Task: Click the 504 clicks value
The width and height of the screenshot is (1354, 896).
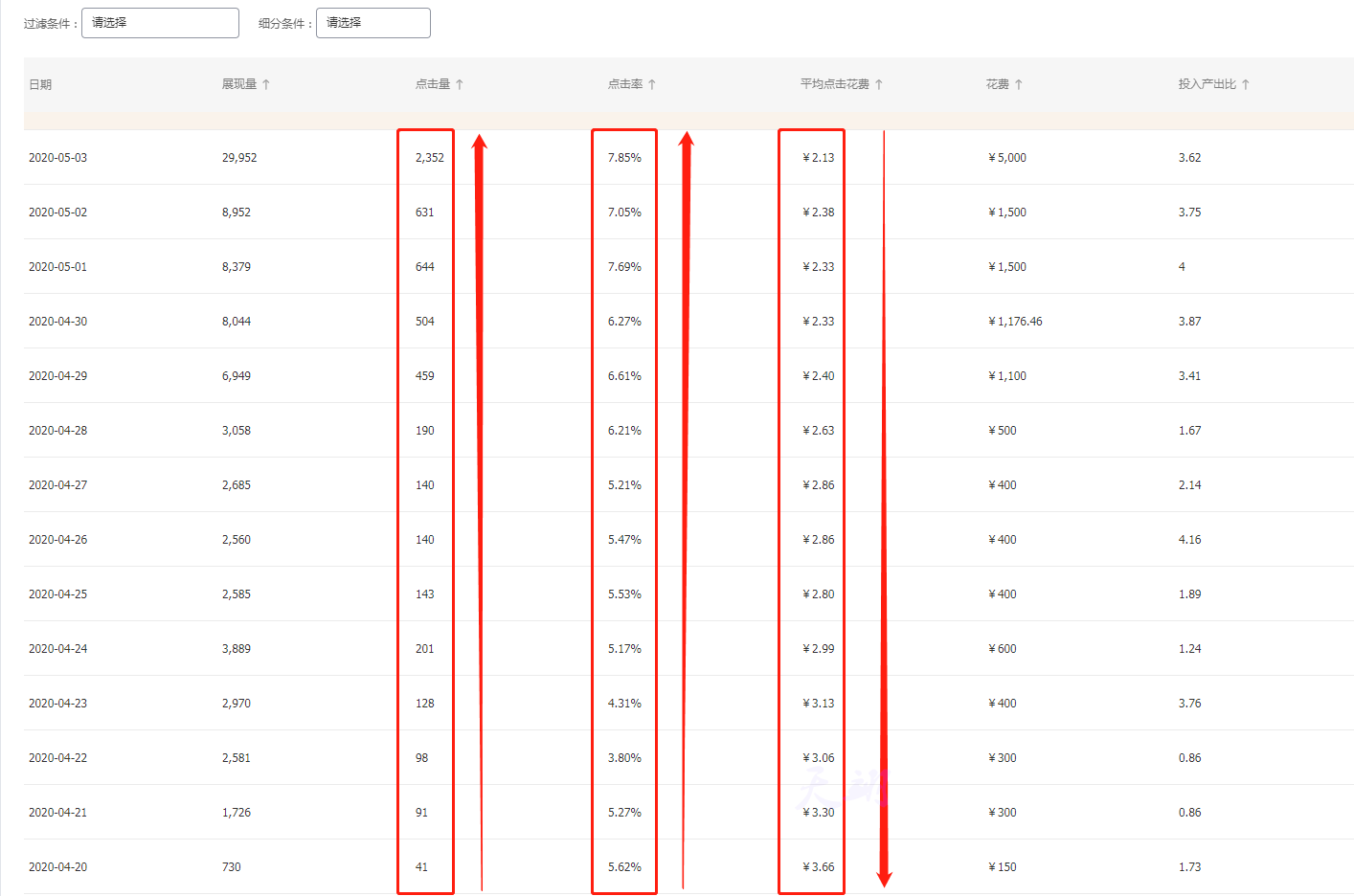Action: [425, 322]
